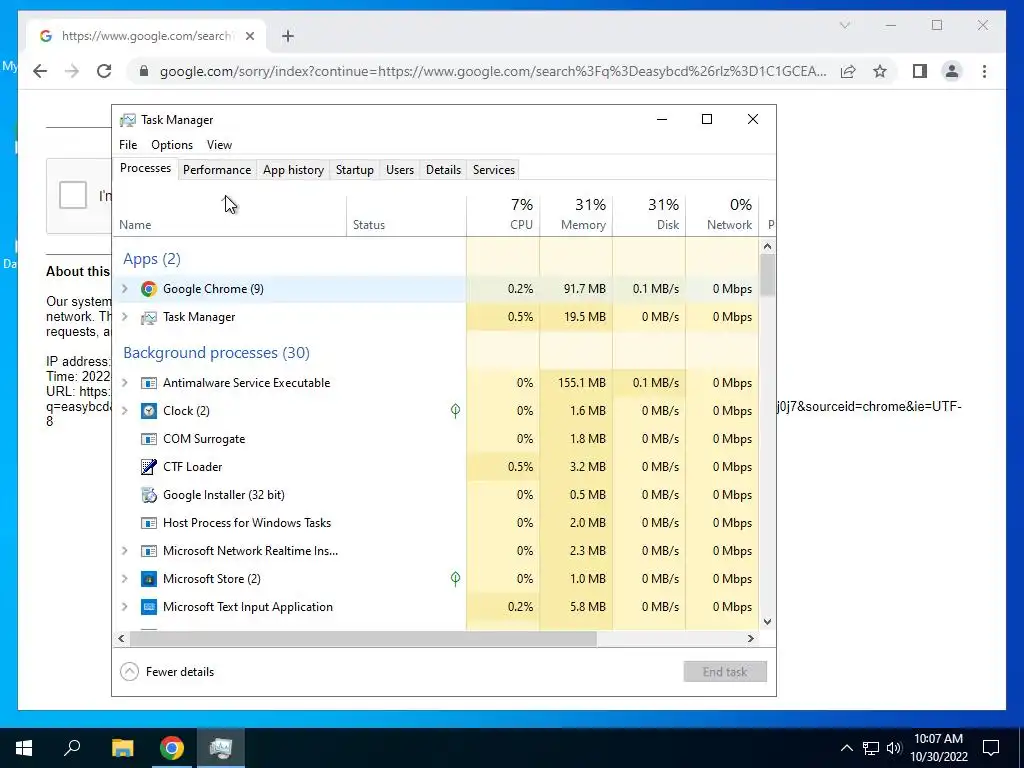Click the End task button
The height and width of the screenshot is (768, 1024).
(x=725, y=671)
